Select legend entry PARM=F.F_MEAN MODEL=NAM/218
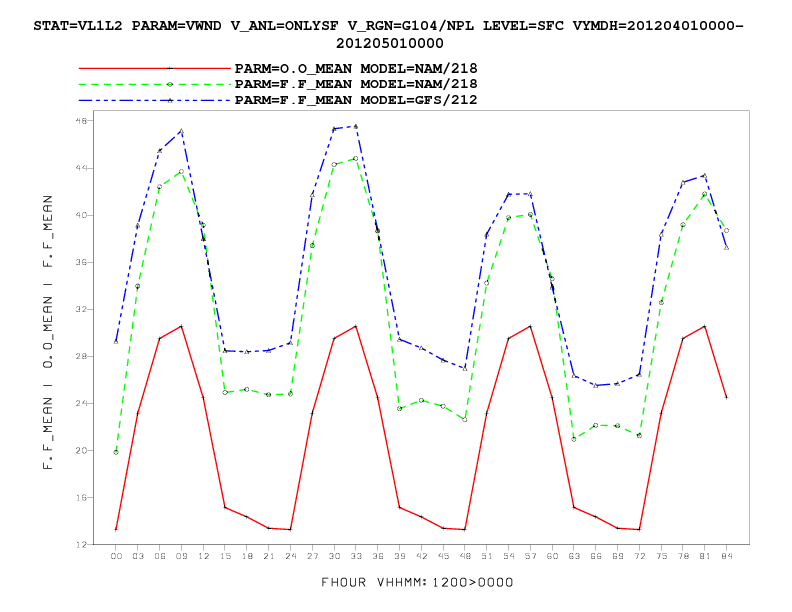This screenshot has height=612, width=792. pyautogui.click(x=356, y=84)
